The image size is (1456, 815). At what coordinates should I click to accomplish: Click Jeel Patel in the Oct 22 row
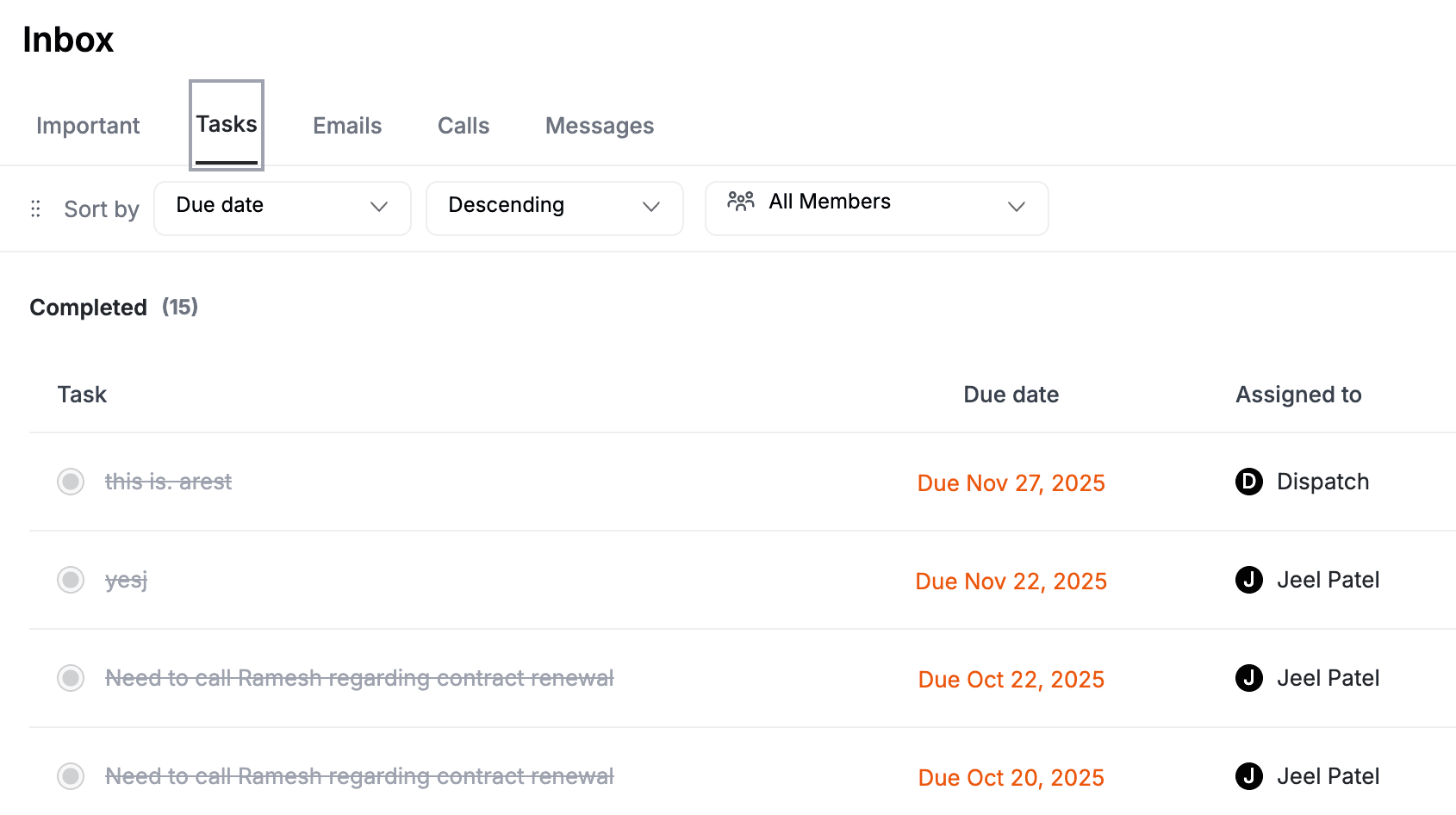click(x=1328, y=678)
